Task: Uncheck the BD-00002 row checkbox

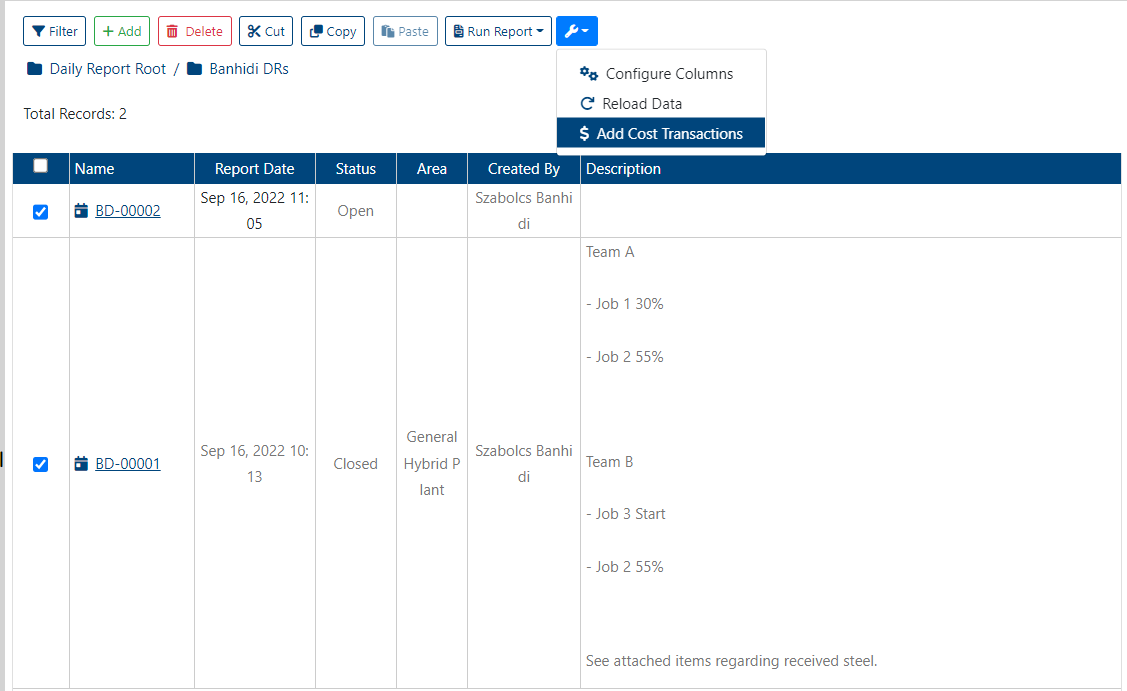Action: 41,211
